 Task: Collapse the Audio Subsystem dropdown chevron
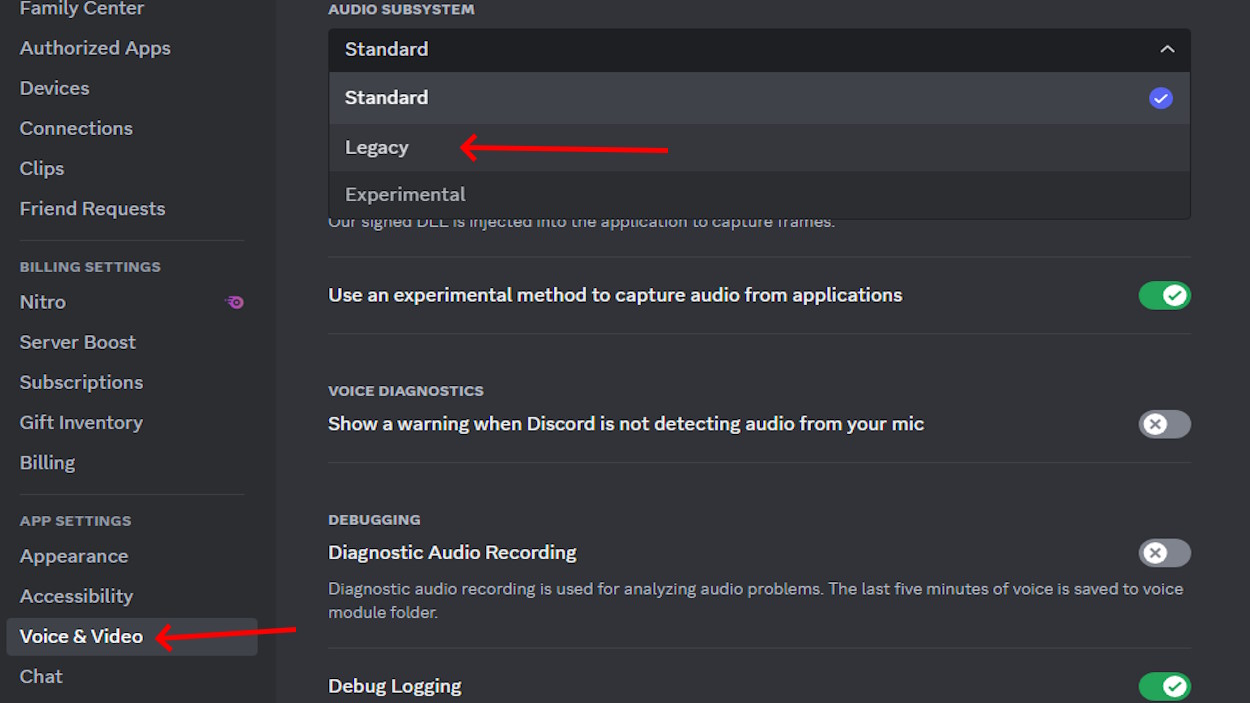tap(1166, 48)
